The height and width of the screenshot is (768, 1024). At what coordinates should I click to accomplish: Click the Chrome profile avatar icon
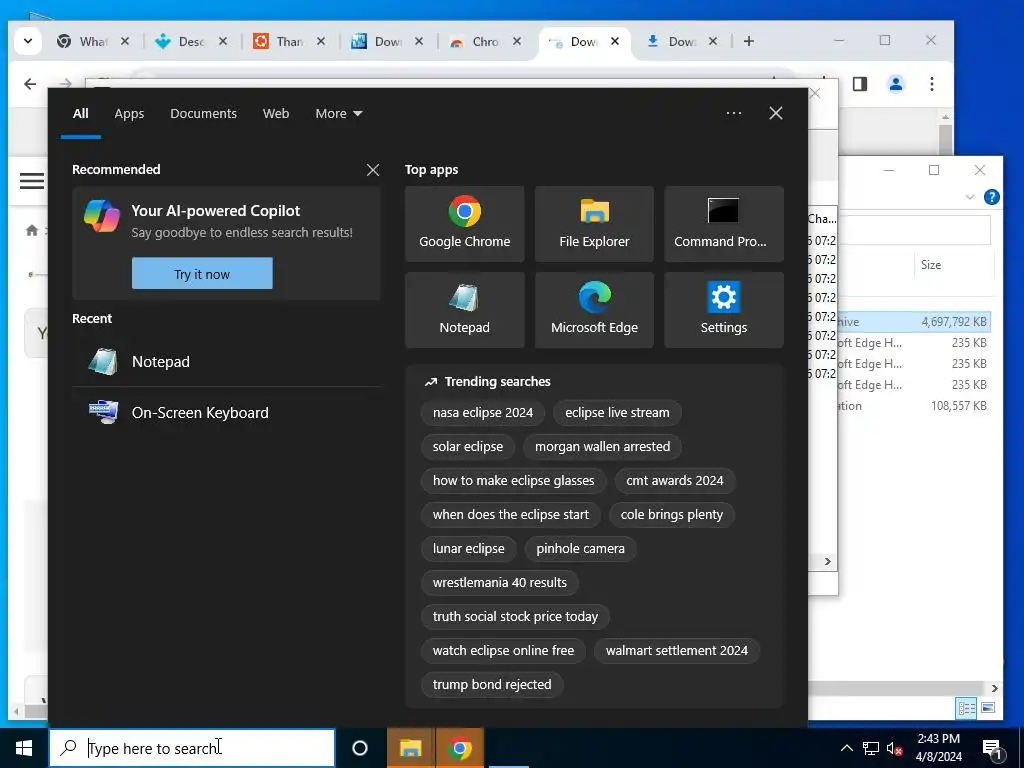[x=896, y=84]
